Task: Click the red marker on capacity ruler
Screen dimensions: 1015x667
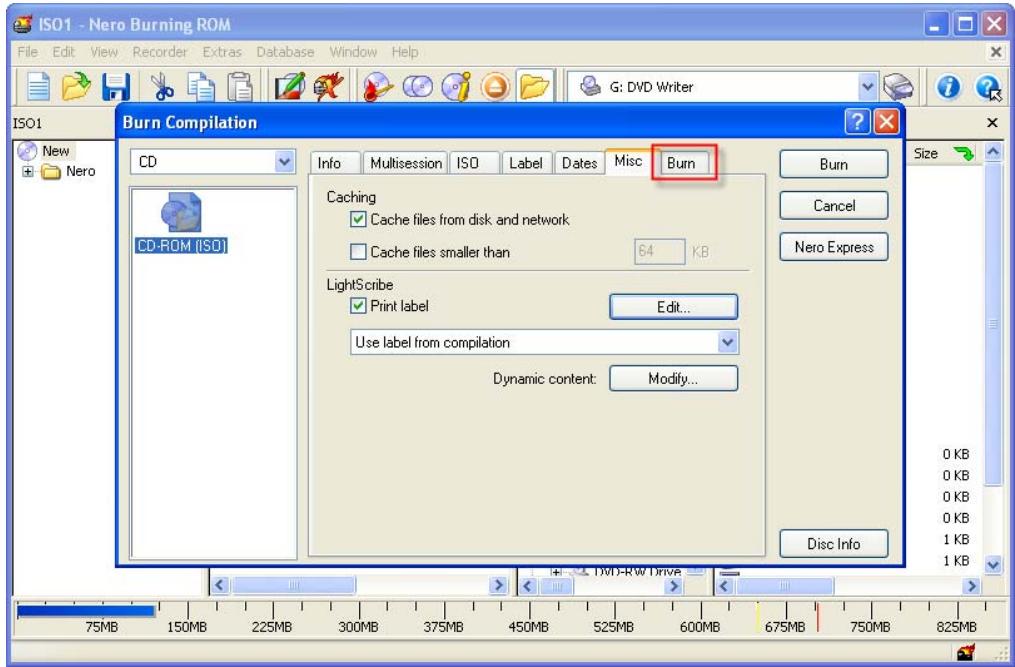Action: pos(818,616)
